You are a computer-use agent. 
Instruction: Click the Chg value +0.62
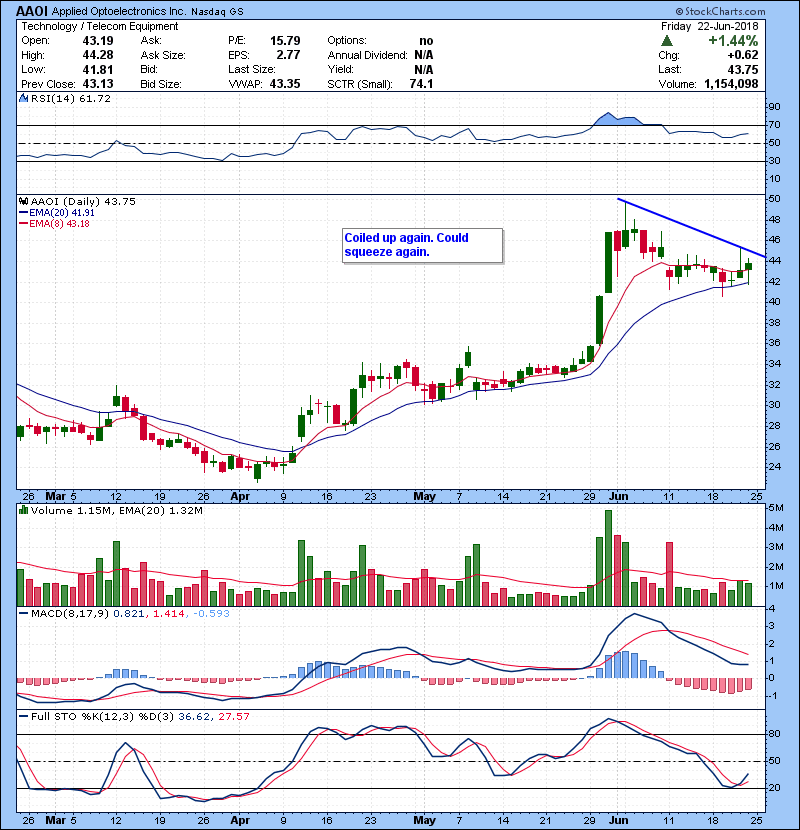pyautogui.click(x=742, y=55)
